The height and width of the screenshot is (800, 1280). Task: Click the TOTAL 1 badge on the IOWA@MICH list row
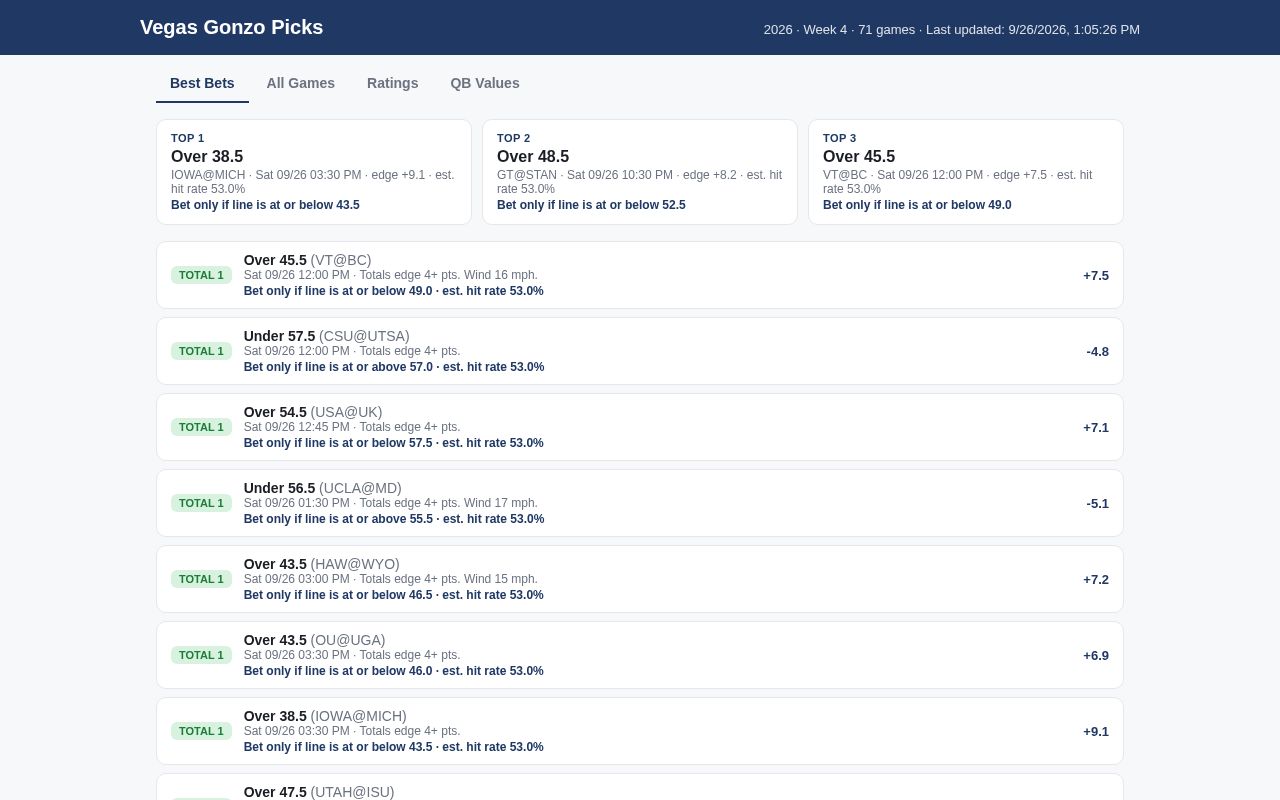click(201, 731)
